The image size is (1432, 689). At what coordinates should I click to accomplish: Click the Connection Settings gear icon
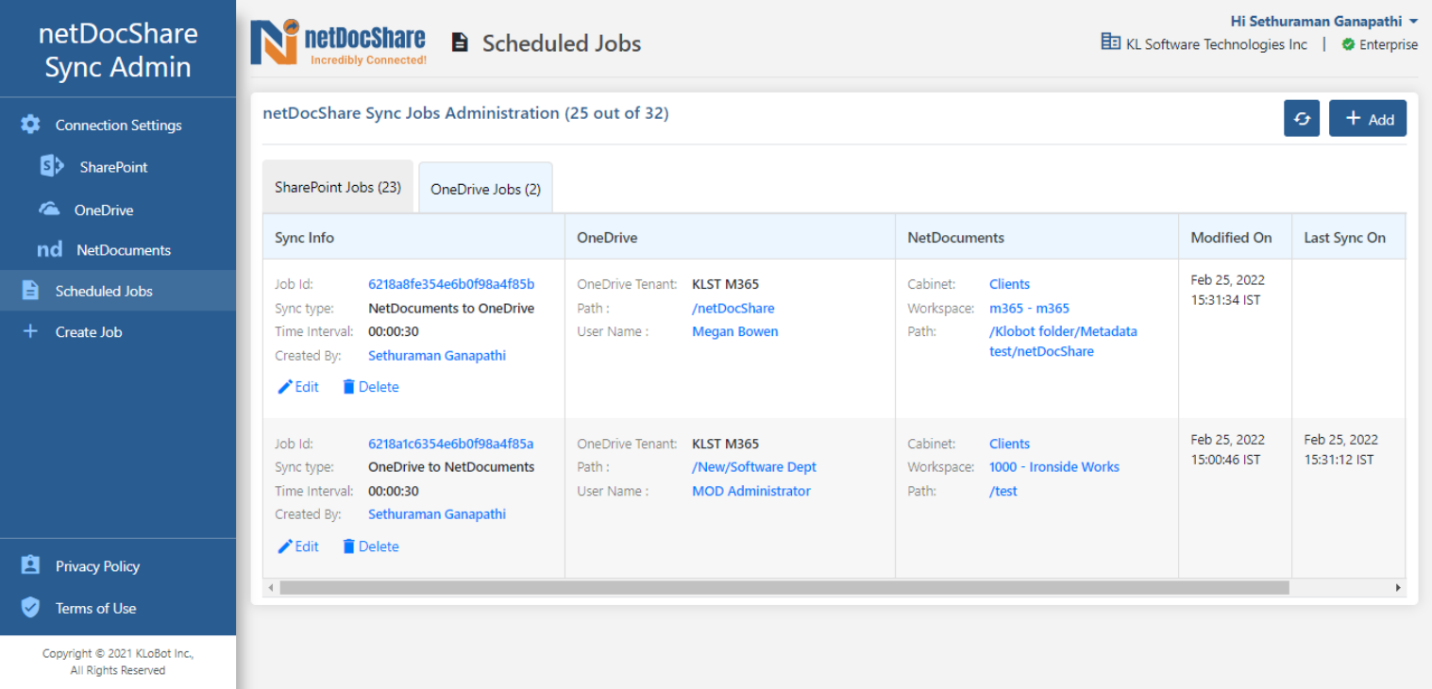tap(31, 125)
